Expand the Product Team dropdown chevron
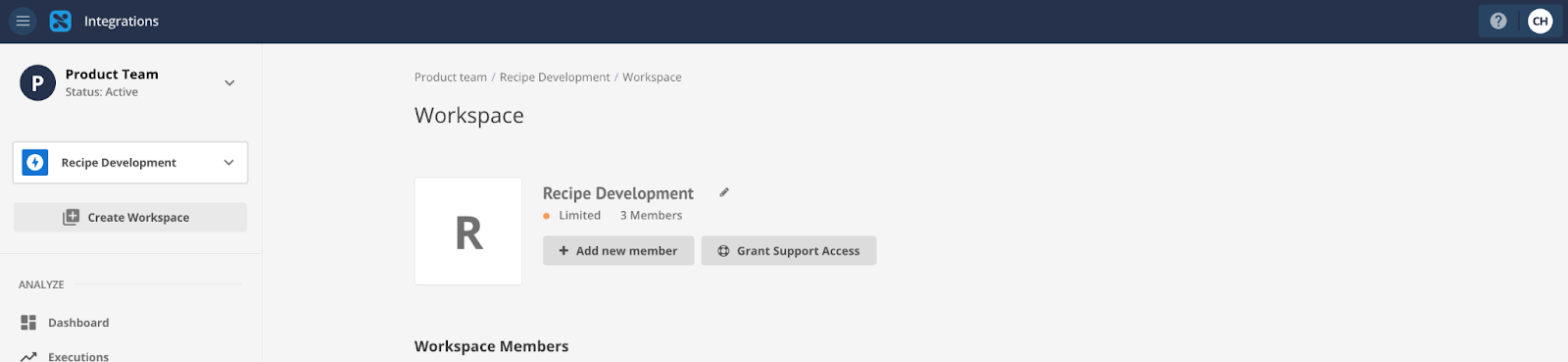 point(229,82)
